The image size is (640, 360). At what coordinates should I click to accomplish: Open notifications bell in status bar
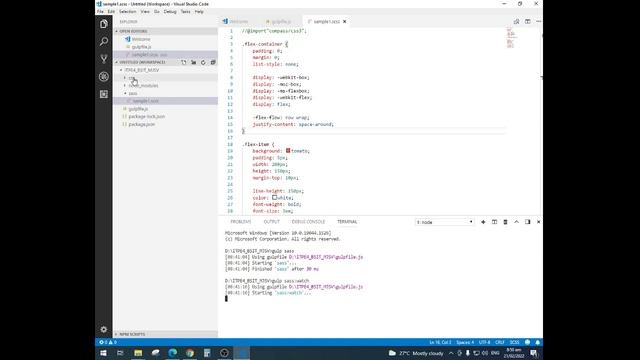click(538, 342)
